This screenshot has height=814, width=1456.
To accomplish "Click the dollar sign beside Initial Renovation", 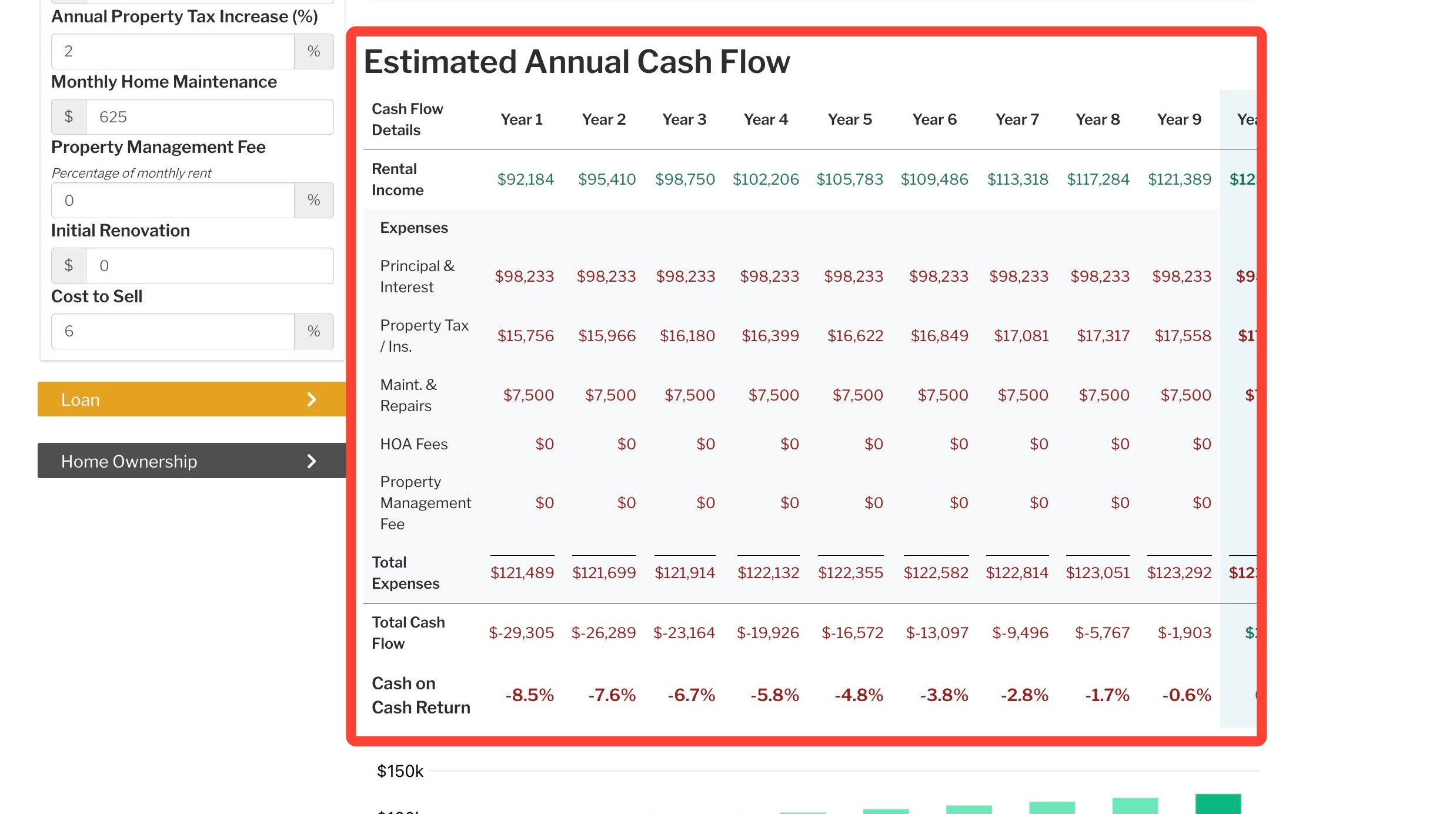I will [x=69, y=266].
